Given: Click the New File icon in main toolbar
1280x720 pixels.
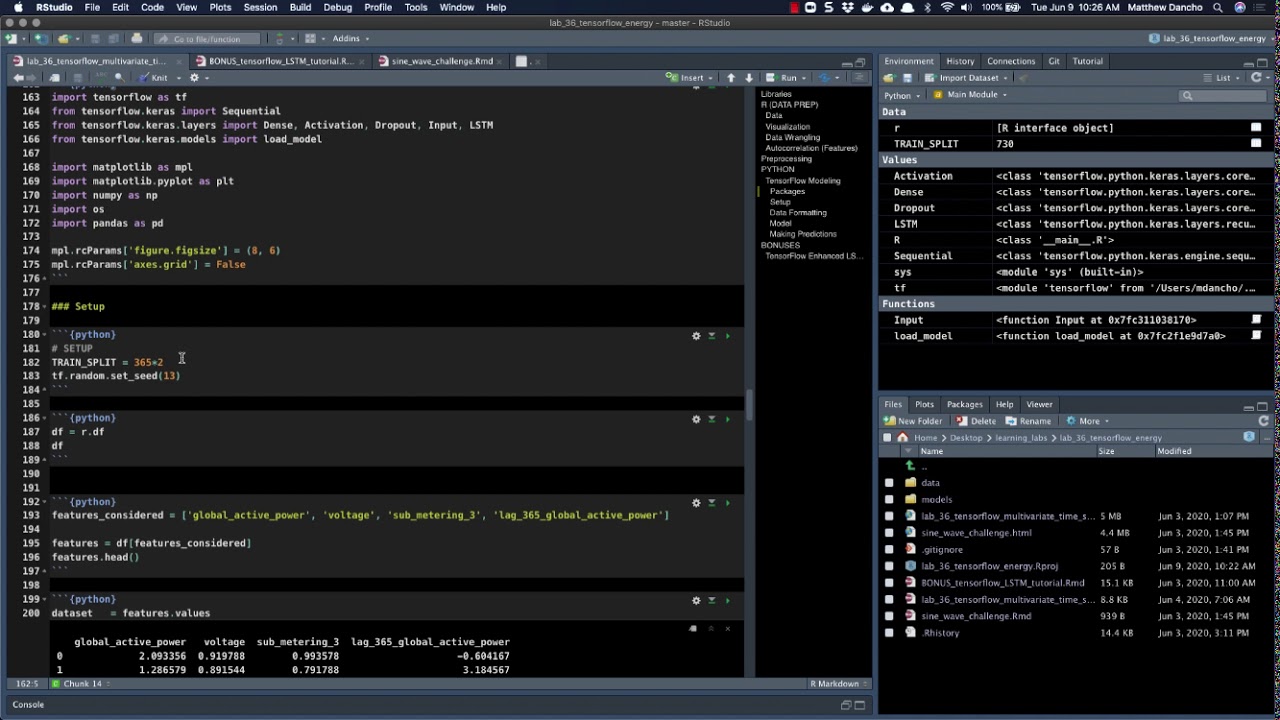Looking at the screenshot, I should [x=12, y=39].
